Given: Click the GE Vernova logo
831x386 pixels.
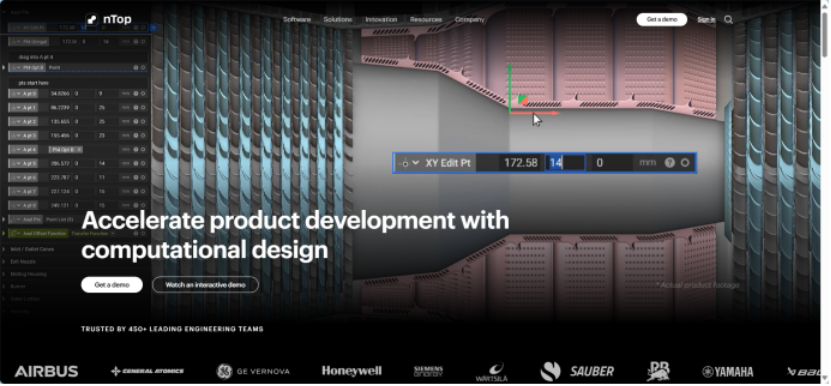Looking at the screenshot, I should (253, 371).
